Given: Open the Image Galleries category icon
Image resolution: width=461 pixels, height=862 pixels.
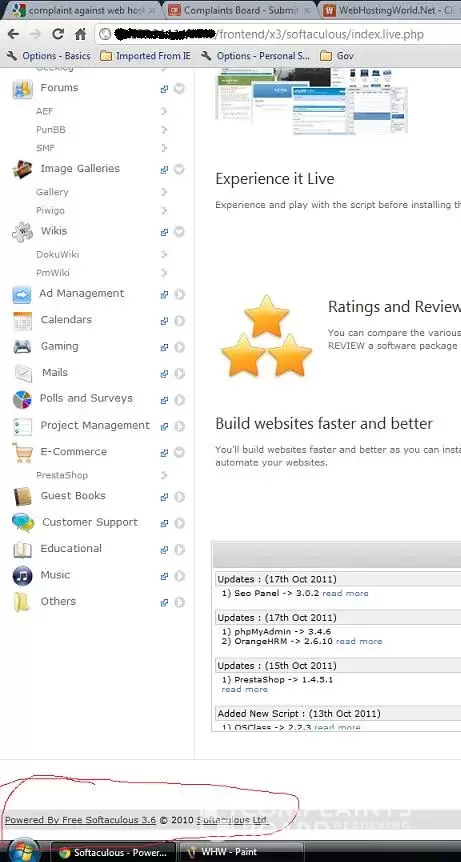Looking at the screenshot, I should coord(23,169).
